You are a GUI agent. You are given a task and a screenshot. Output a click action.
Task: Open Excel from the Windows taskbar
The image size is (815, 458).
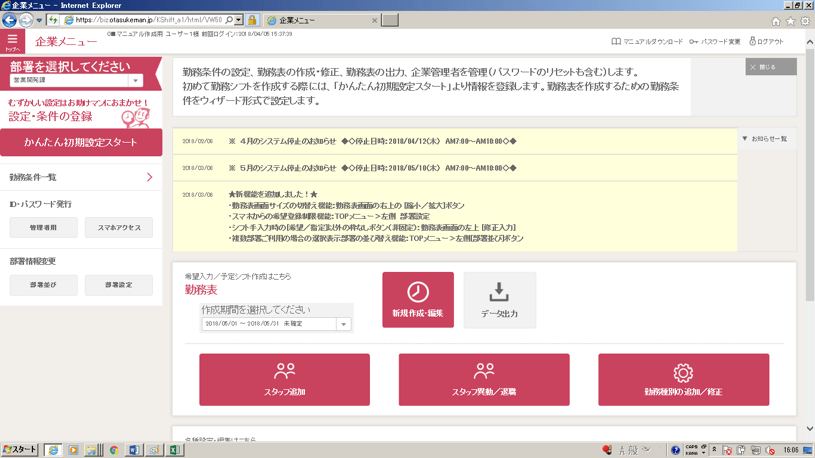point(174,450)
